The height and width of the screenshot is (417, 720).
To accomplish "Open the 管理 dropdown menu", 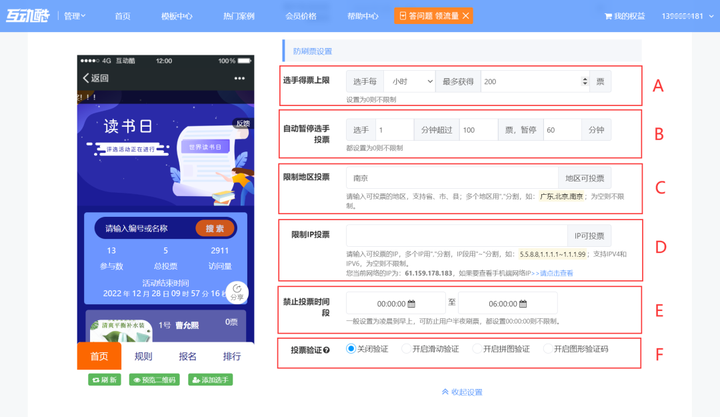I will (74, 16).
